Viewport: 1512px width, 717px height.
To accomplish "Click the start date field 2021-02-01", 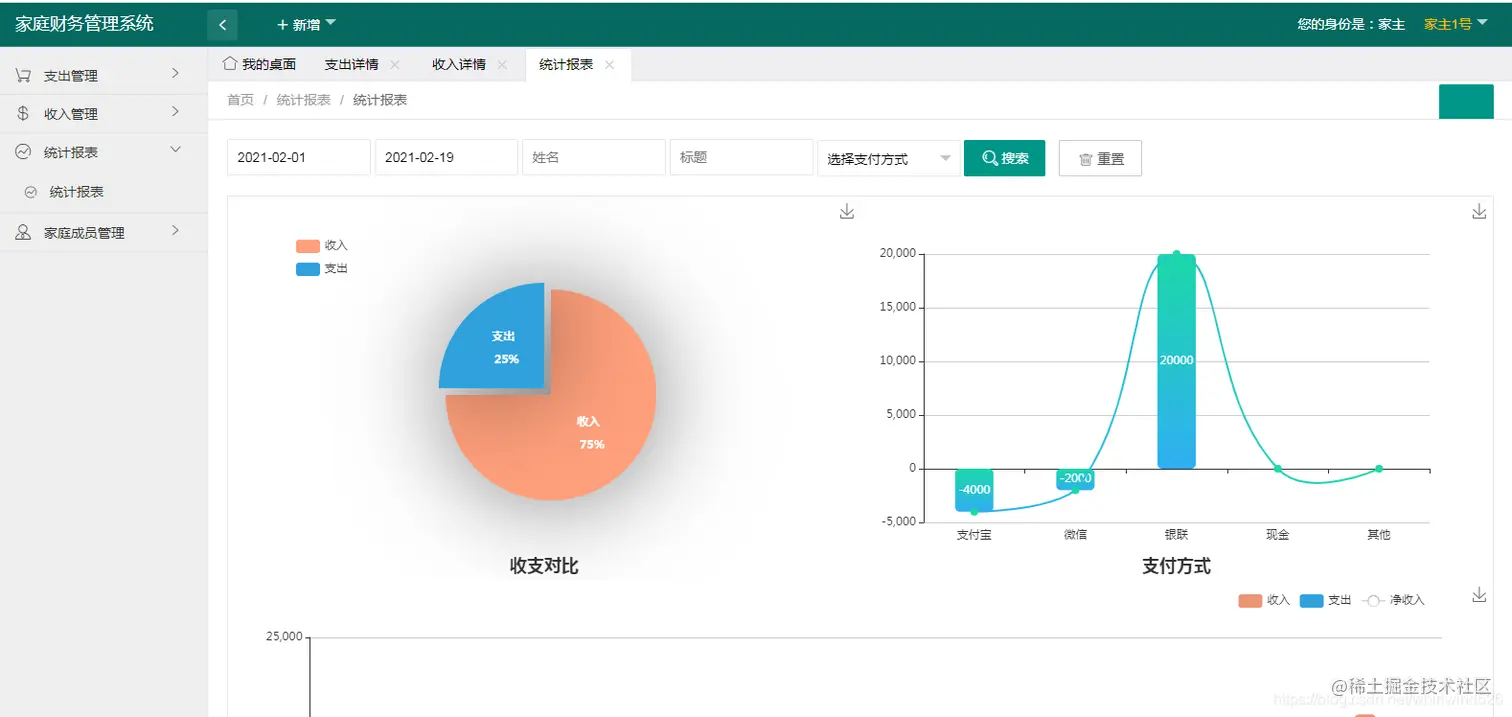I will [299, 157].
